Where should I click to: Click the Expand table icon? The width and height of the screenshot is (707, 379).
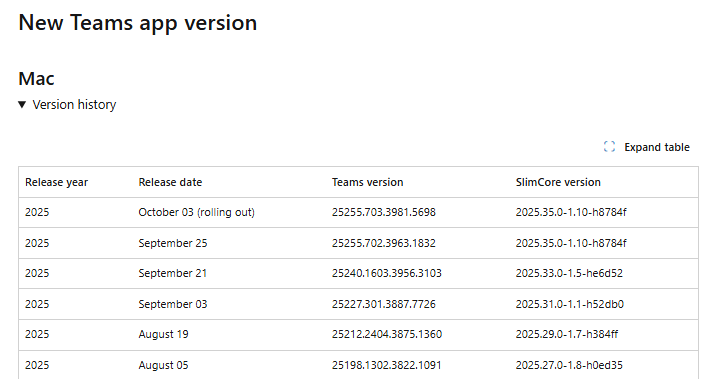click(609, 146)
